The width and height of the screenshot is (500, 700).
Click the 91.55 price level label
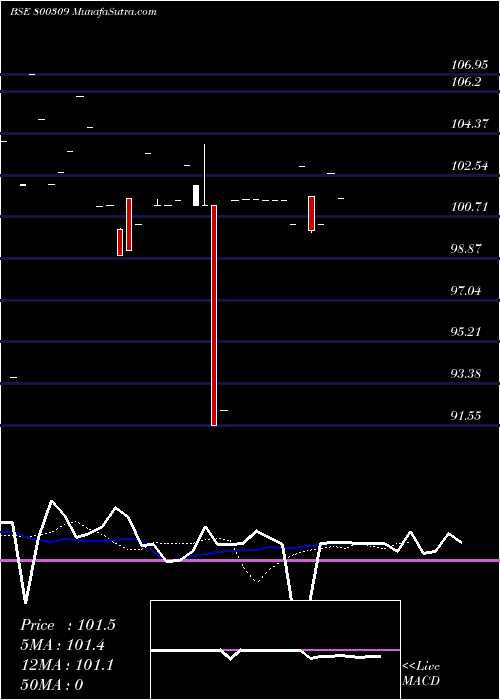tap(467, 416)
